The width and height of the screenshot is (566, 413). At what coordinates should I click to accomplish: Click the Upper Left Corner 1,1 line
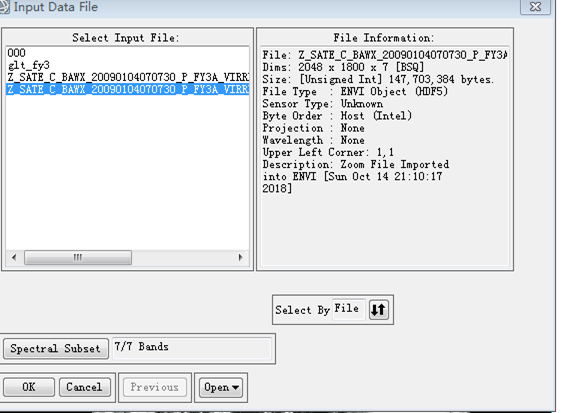(x=328, y=152)
